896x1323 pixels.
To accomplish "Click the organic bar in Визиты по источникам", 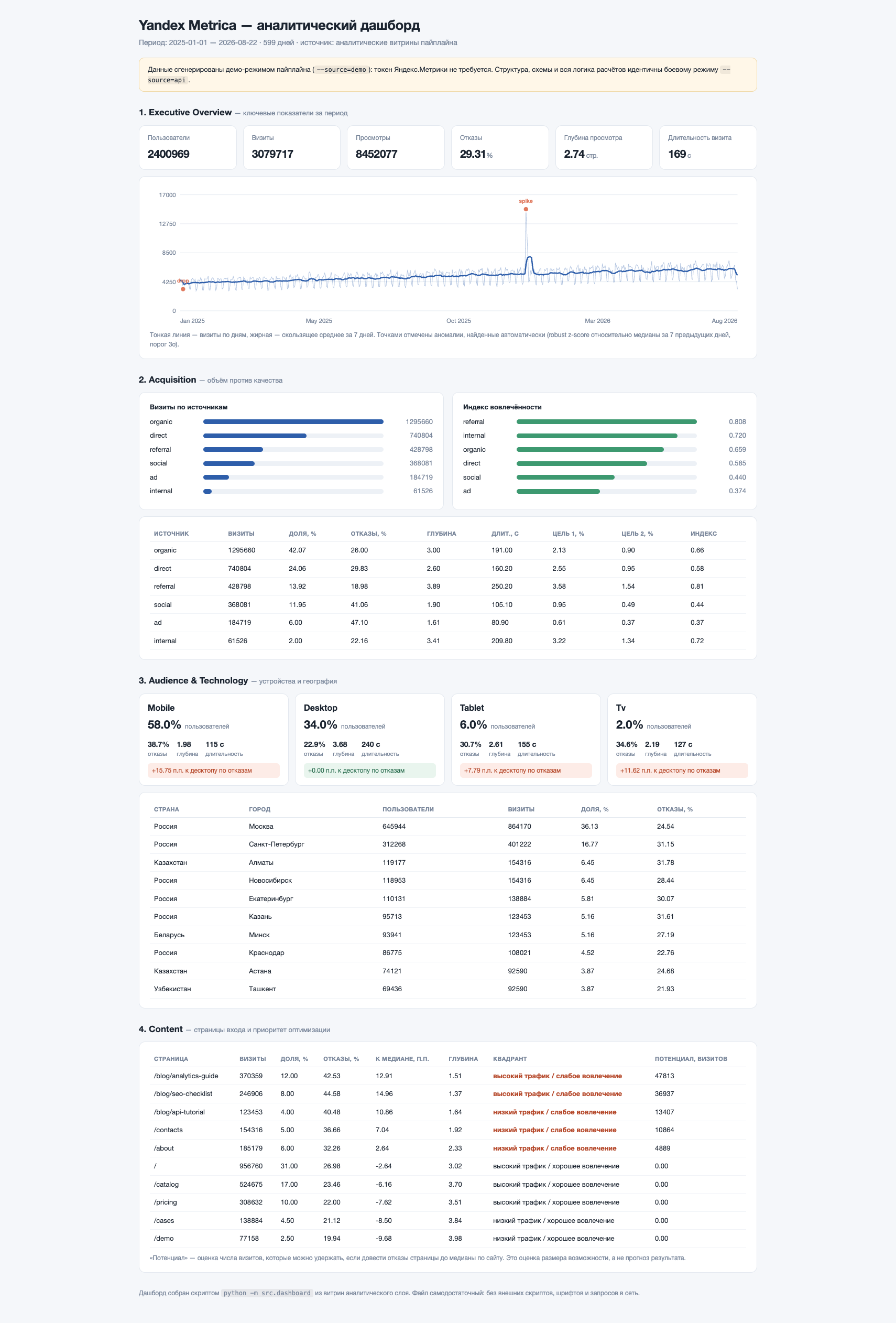I will [x=293, y=422].
